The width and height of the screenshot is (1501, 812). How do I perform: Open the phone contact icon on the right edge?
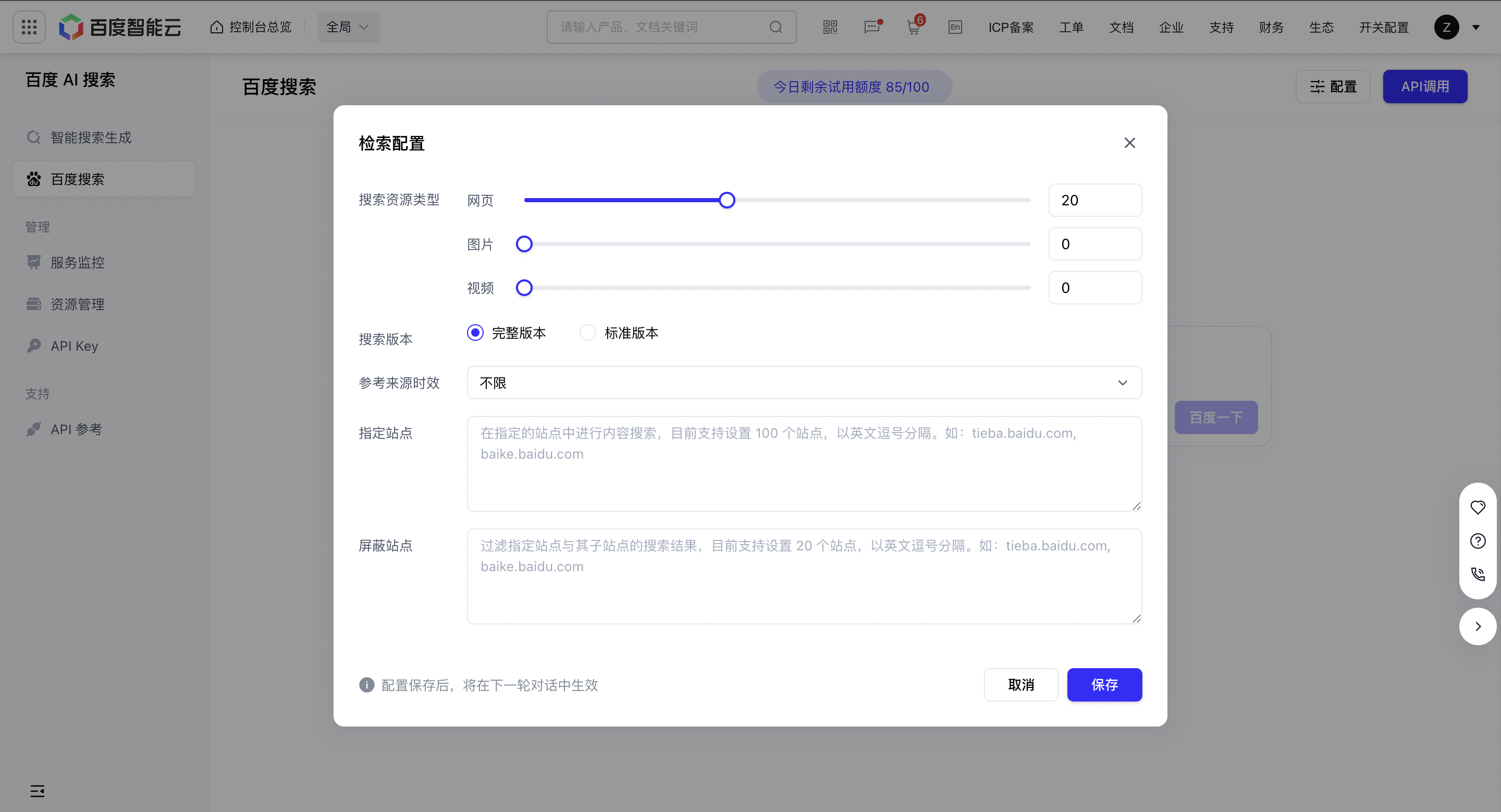1478,574
